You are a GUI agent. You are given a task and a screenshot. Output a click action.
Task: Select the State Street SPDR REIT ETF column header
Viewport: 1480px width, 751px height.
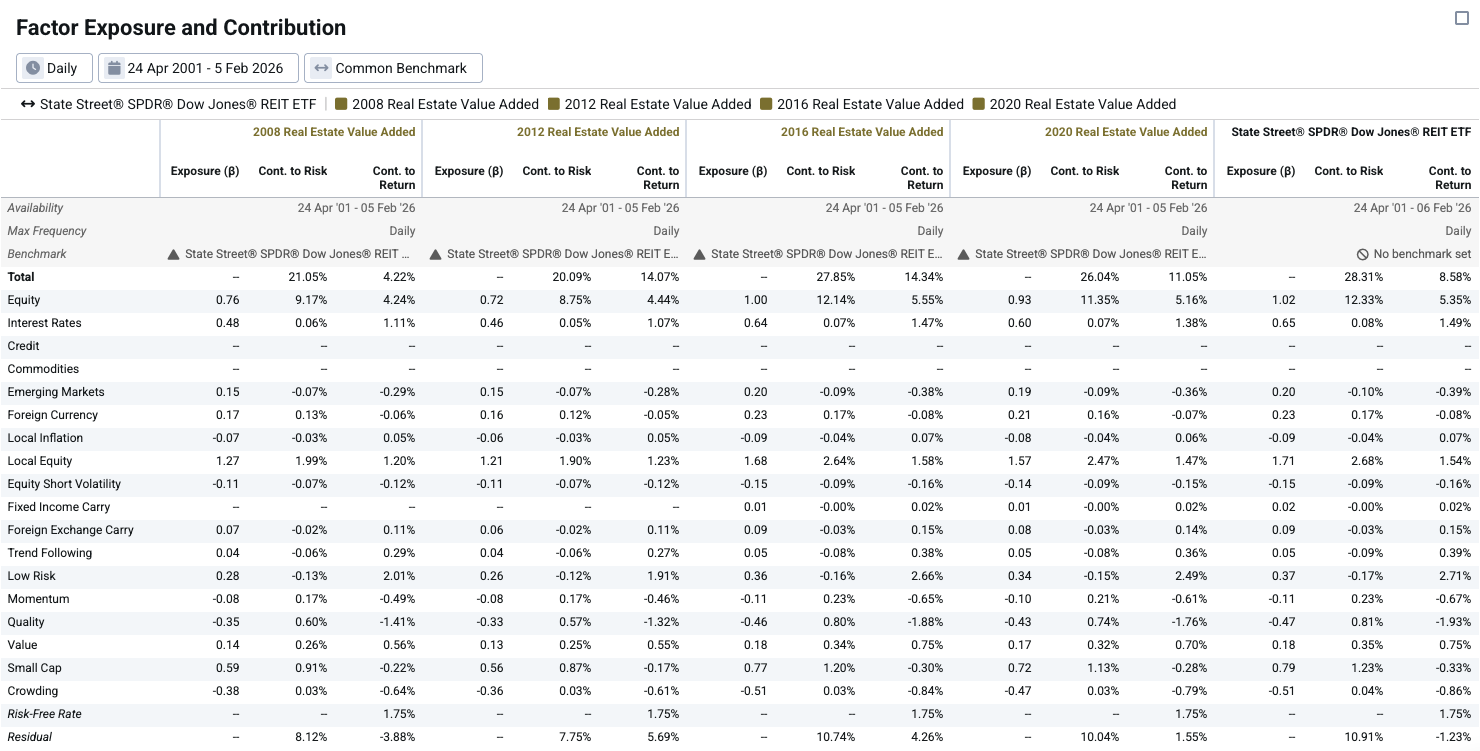tap(1351, 131)
